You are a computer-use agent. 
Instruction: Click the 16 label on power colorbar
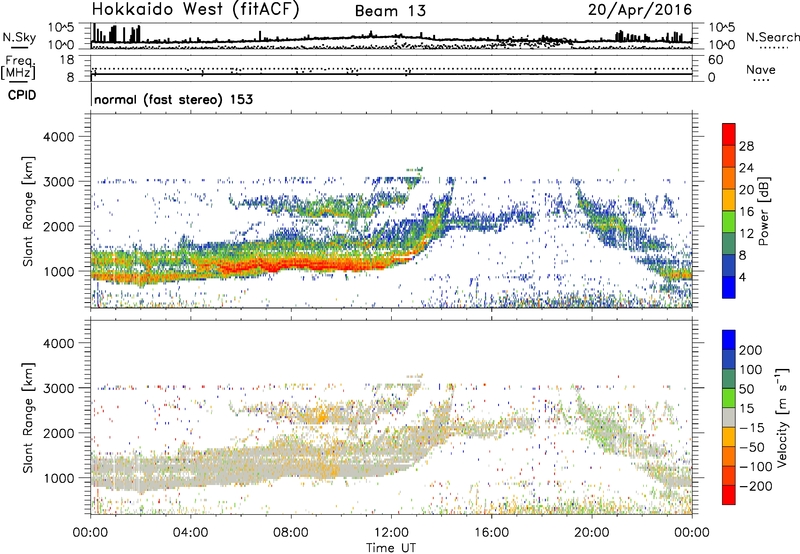click(x=746, y=212)
